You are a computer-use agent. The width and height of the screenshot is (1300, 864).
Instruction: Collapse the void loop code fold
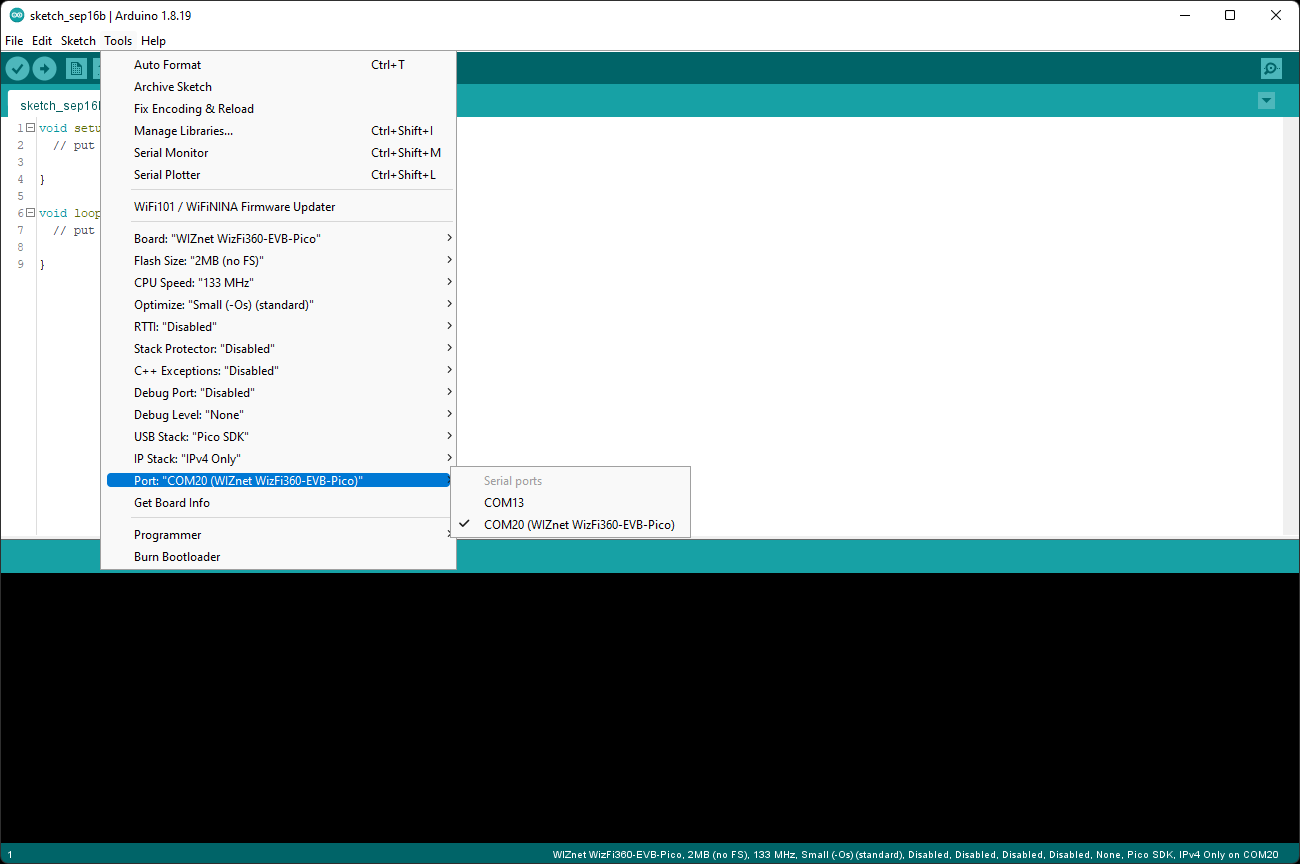30,213
